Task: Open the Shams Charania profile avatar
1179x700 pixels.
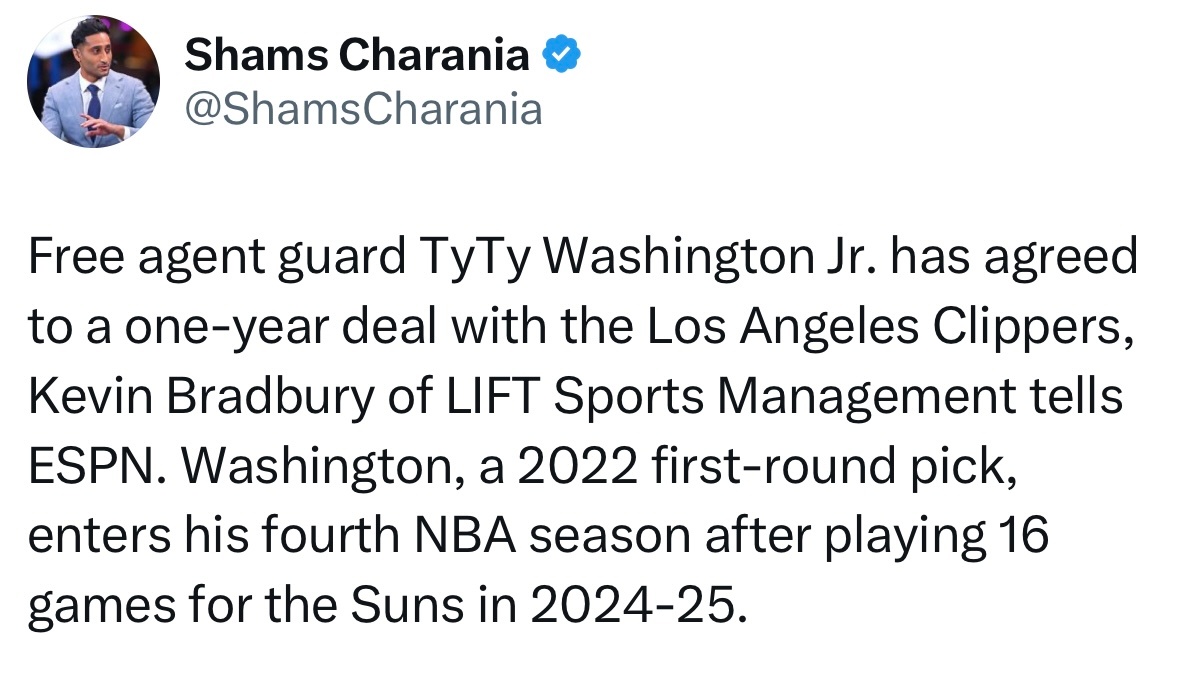Action: coord(93,81)
